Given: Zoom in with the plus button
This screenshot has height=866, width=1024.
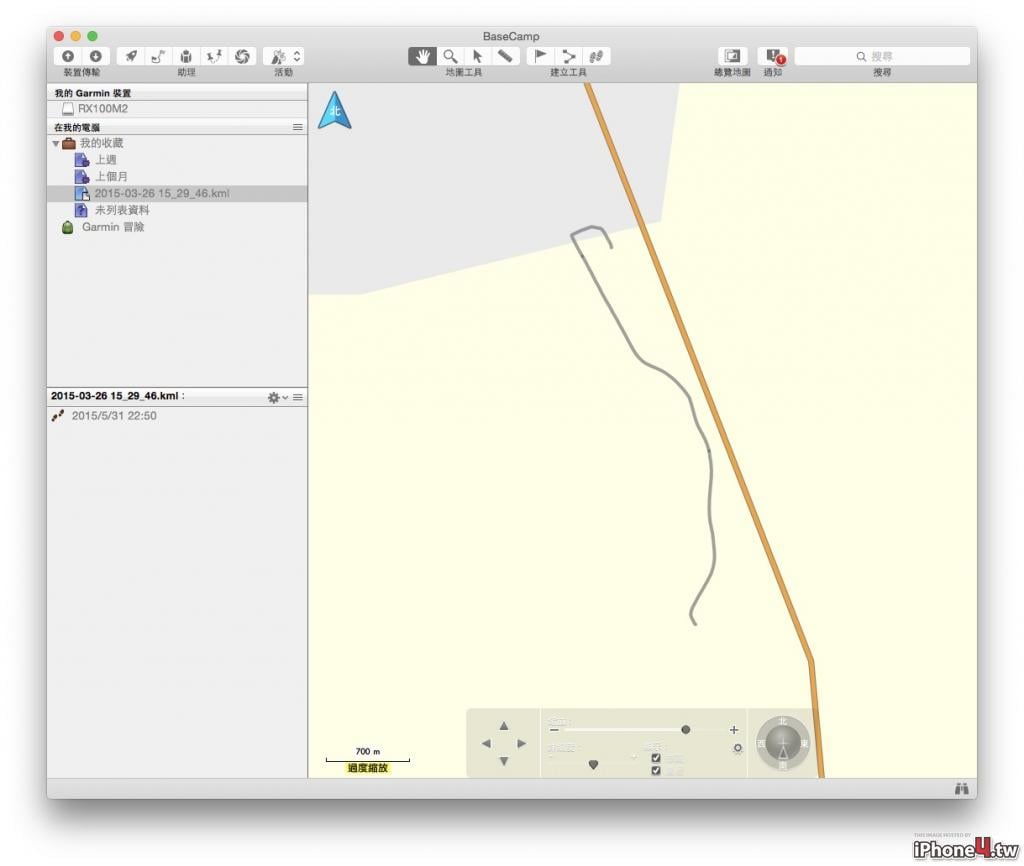Looking at the screenshot, I should pos(734,730).
